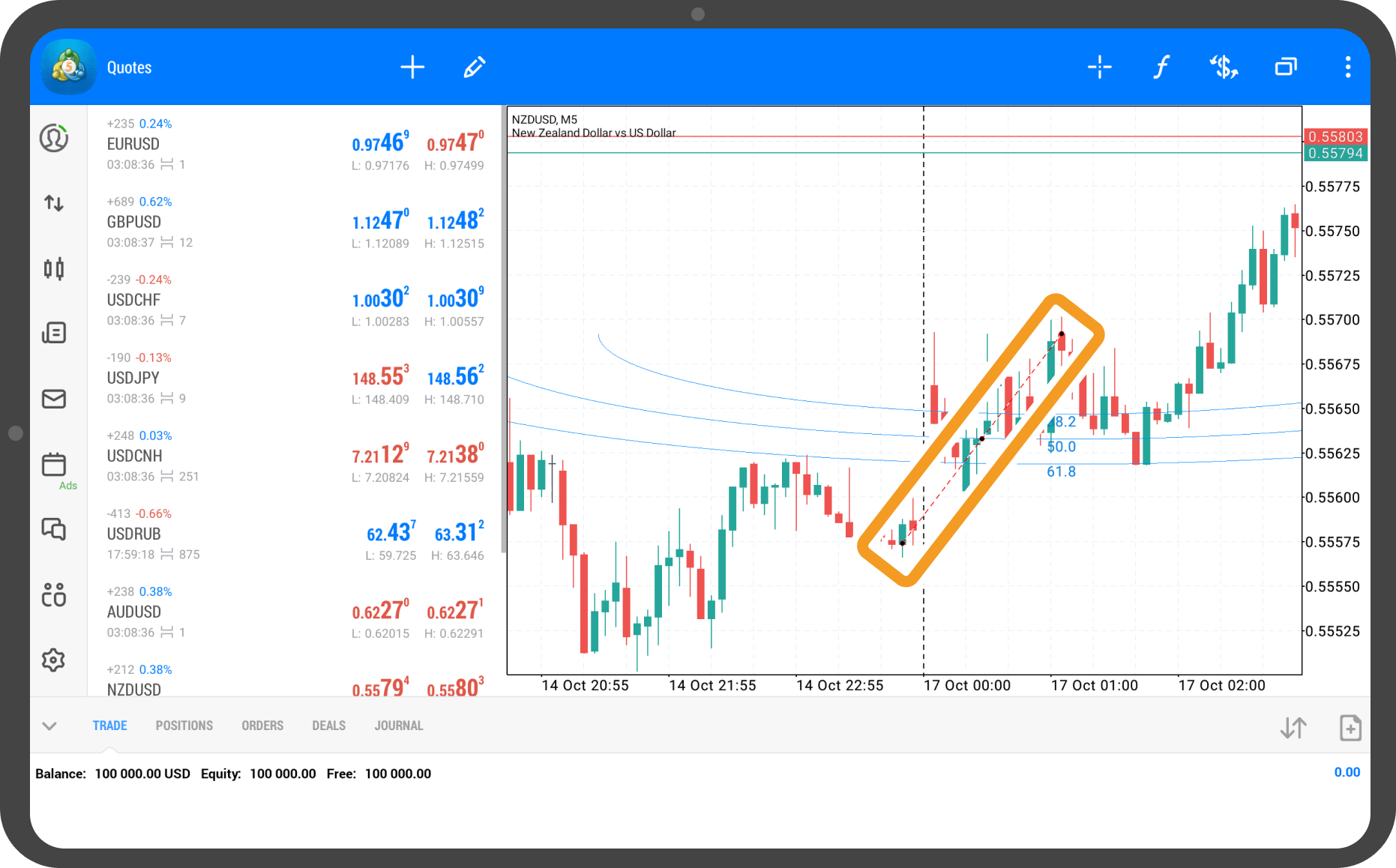The image size is (1396, 868).
Task: Click the plus icon to add symbol
Action: 412,67
